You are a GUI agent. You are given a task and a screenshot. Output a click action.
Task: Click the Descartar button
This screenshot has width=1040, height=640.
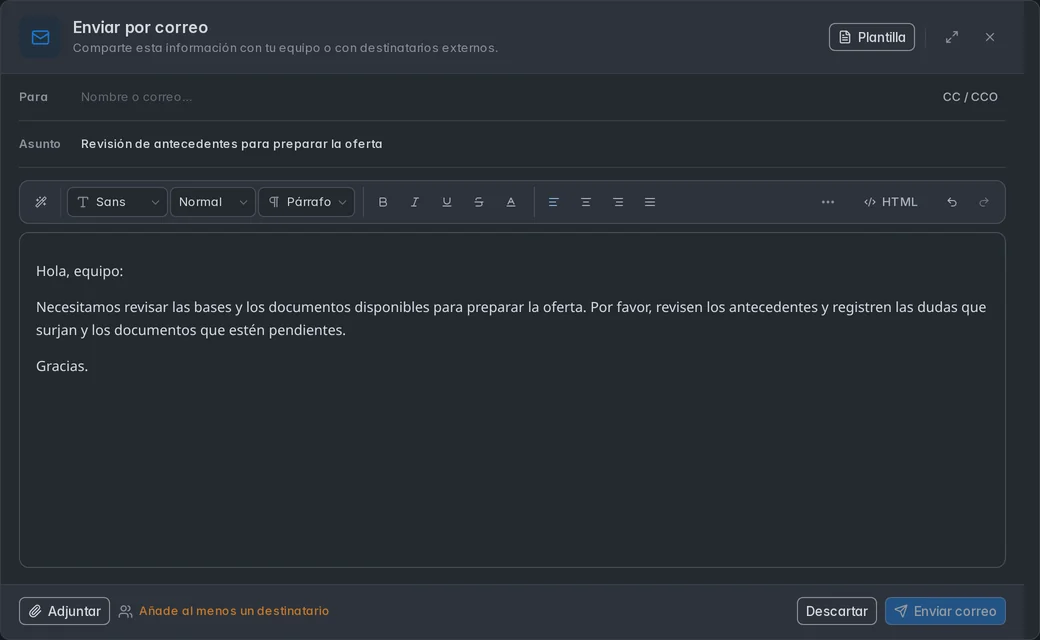(836, 611)
